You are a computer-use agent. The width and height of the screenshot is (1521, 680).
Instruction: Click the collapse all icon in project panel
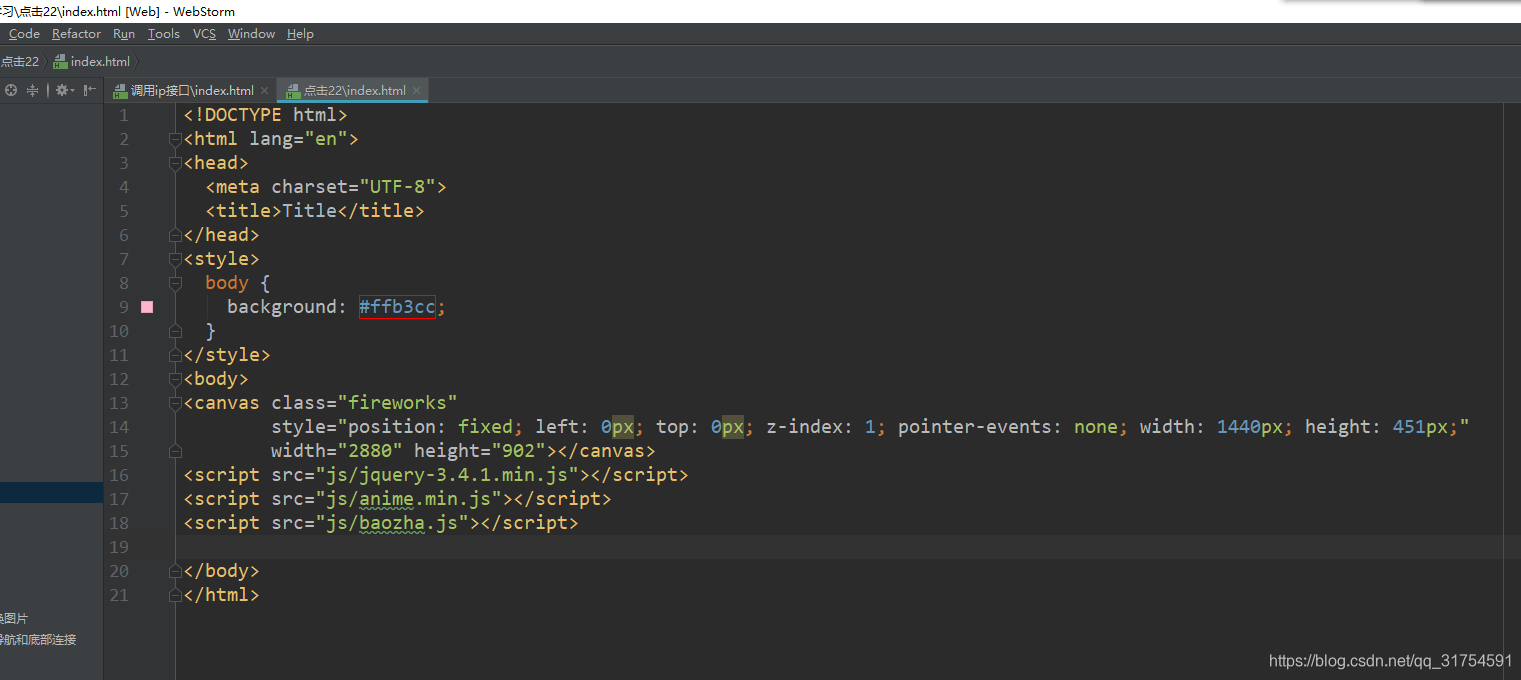[x=33, y=90]
